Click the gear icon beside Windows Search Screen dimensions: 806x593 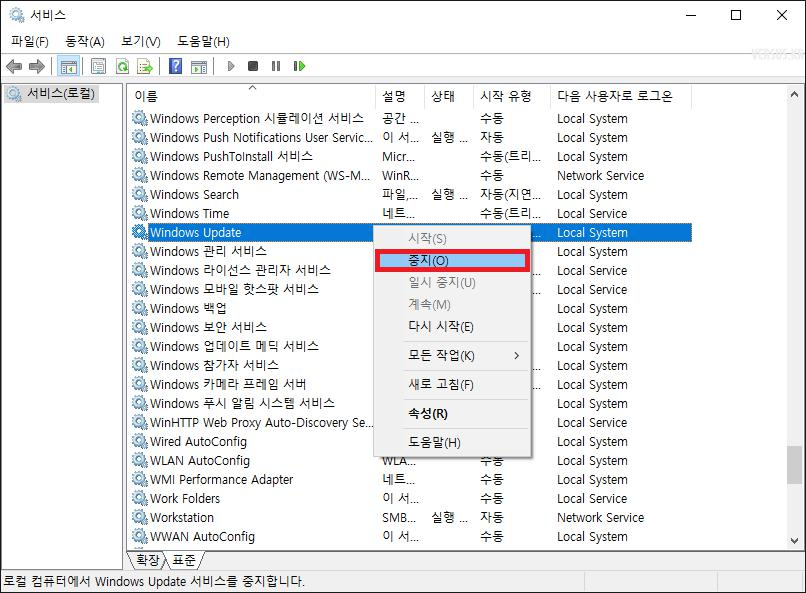(x=139, y=194)
